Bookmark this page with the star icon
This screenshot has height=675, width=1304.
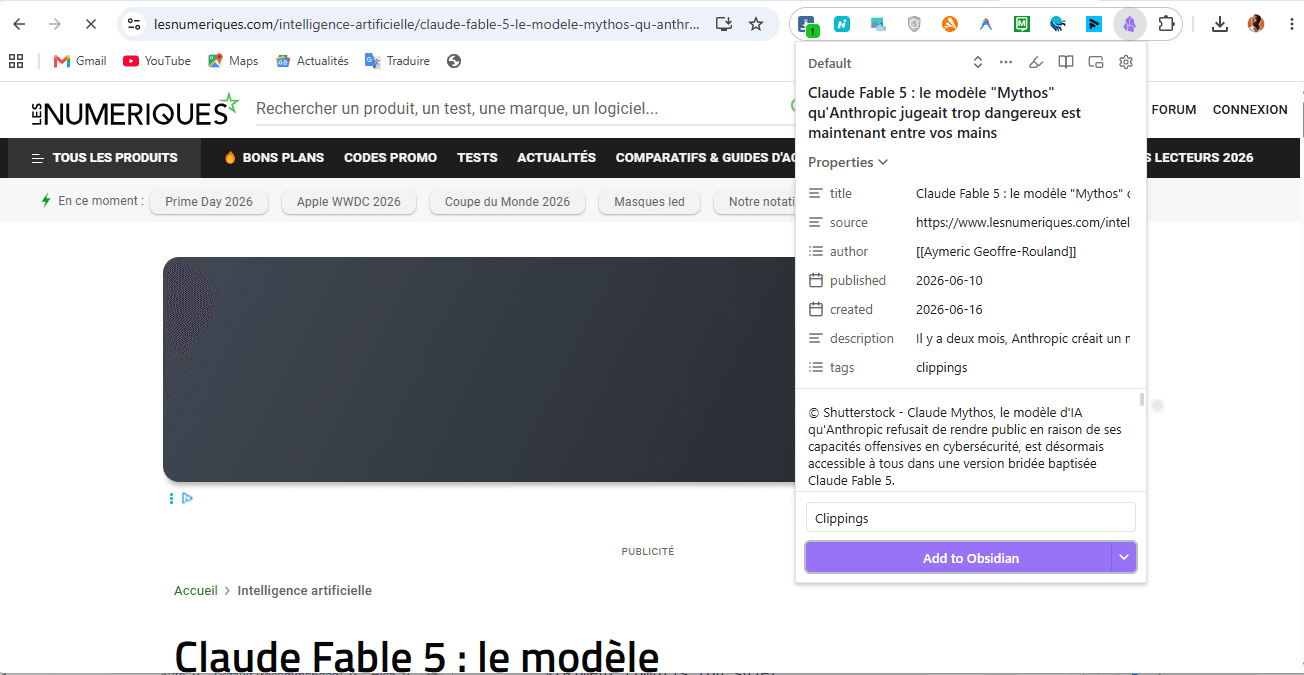tap(756, 24)
